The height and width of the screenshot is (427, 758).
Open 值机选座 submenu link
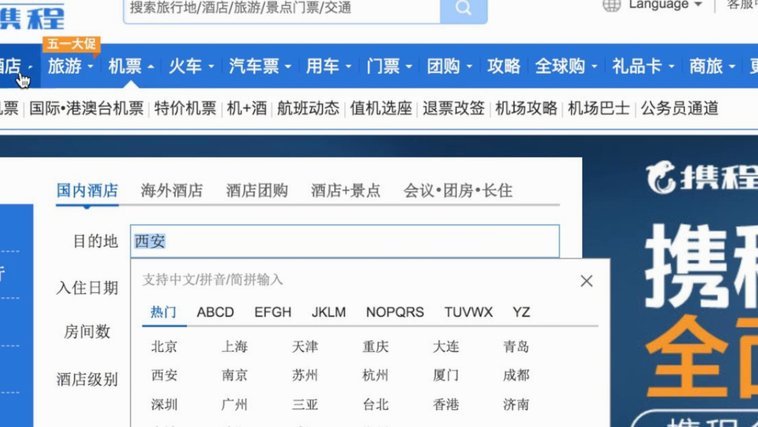point(381,108)
